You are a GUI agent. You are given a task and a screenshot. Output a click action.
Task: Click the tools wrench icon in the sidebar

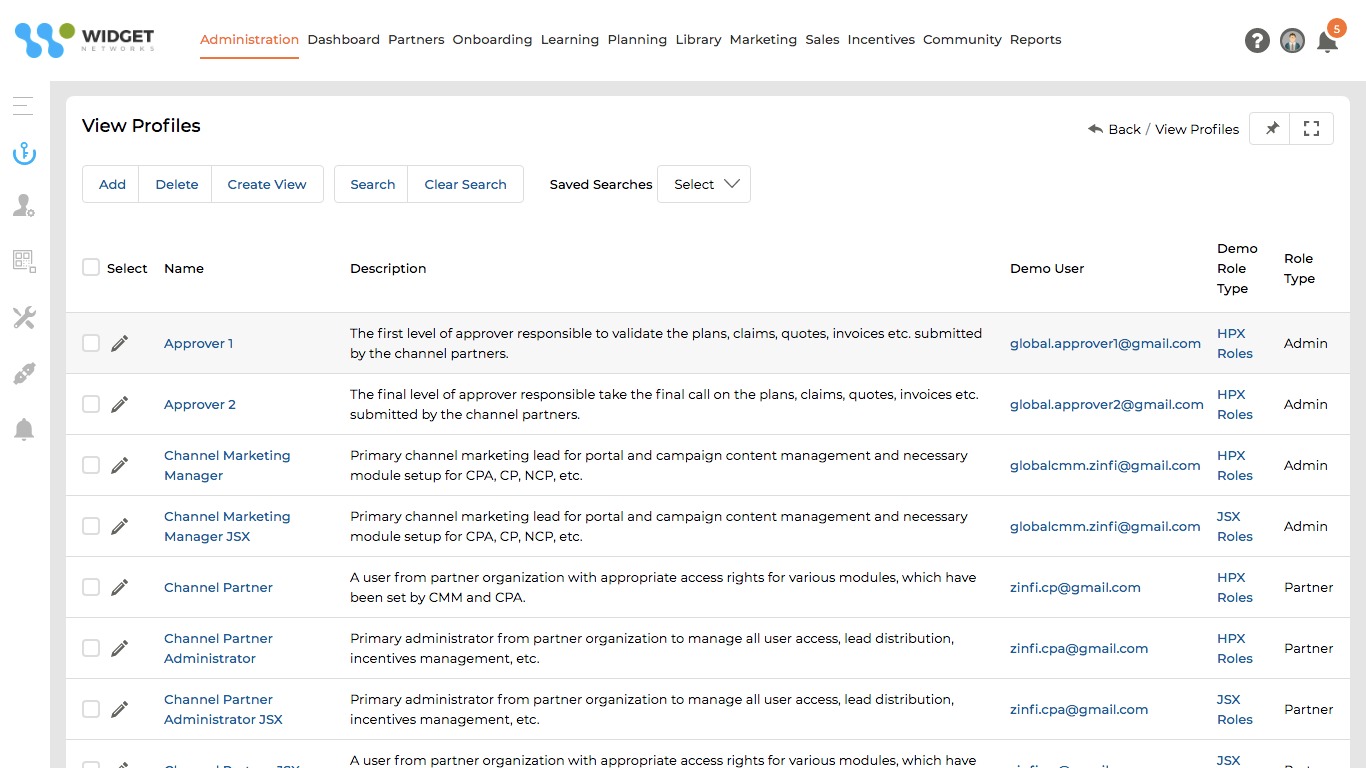[23, 317]
